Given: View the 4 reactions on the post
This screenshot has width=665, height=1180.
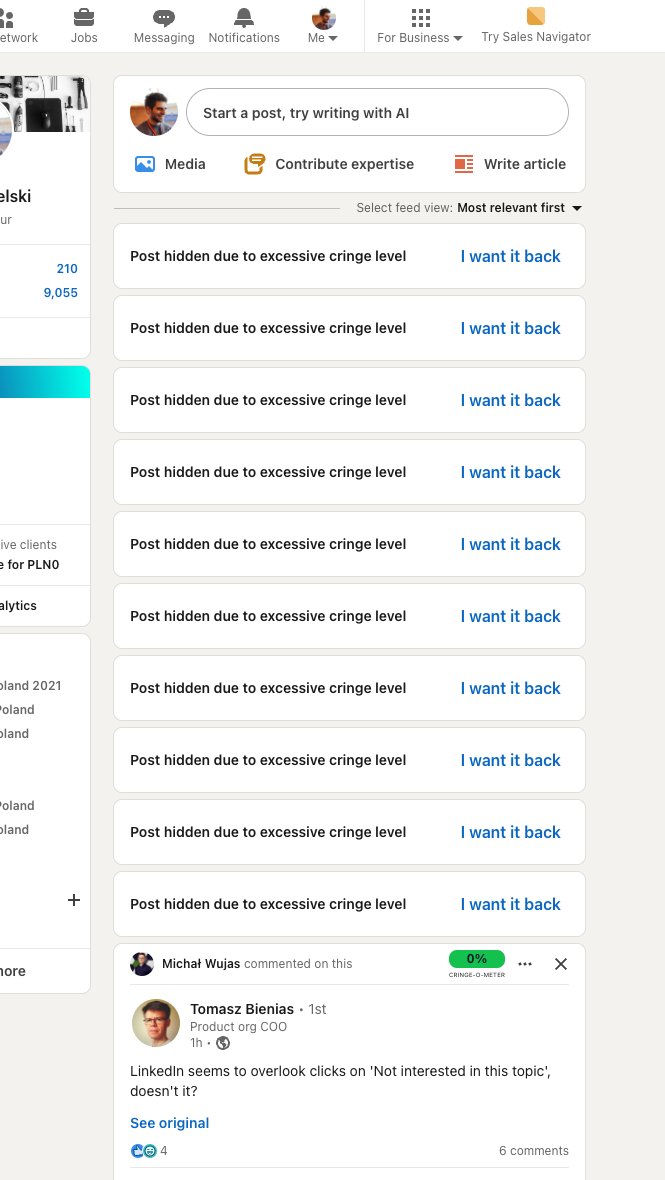Looking at the screenshot, I should point(149,1151).
